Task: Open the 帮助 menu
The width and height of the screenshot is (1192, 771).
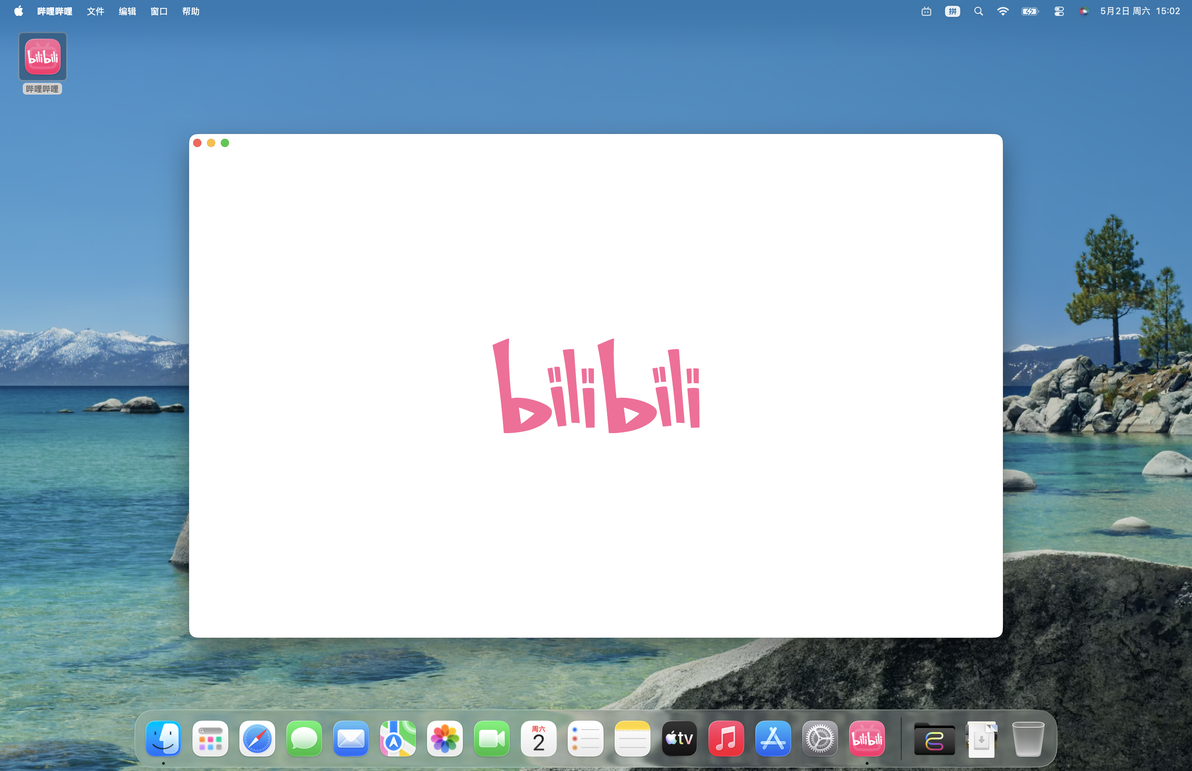Action: [191, 11]
